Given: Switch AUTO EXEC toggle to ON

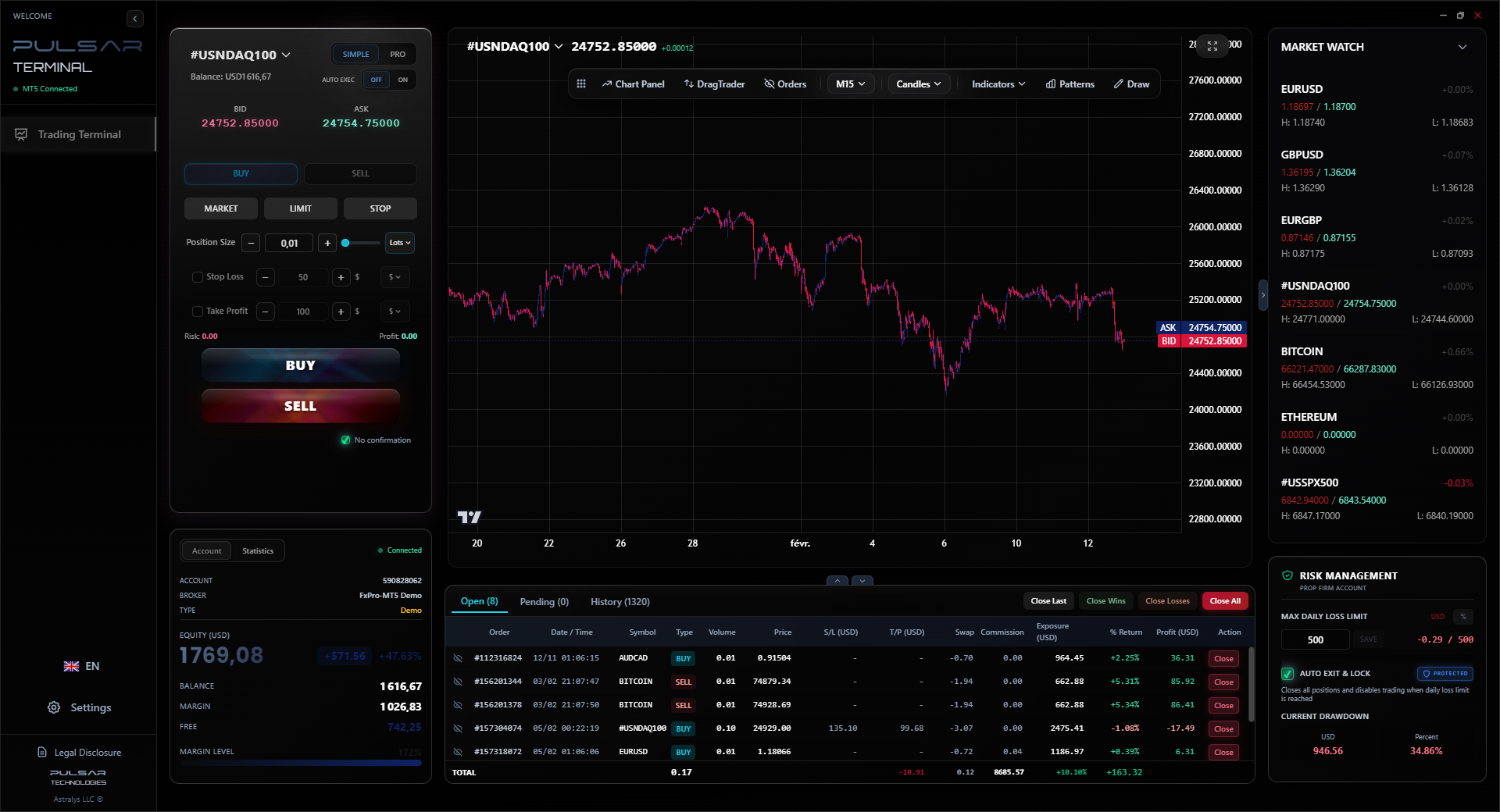Looking at the screenshot, I should tap(403, 80).
